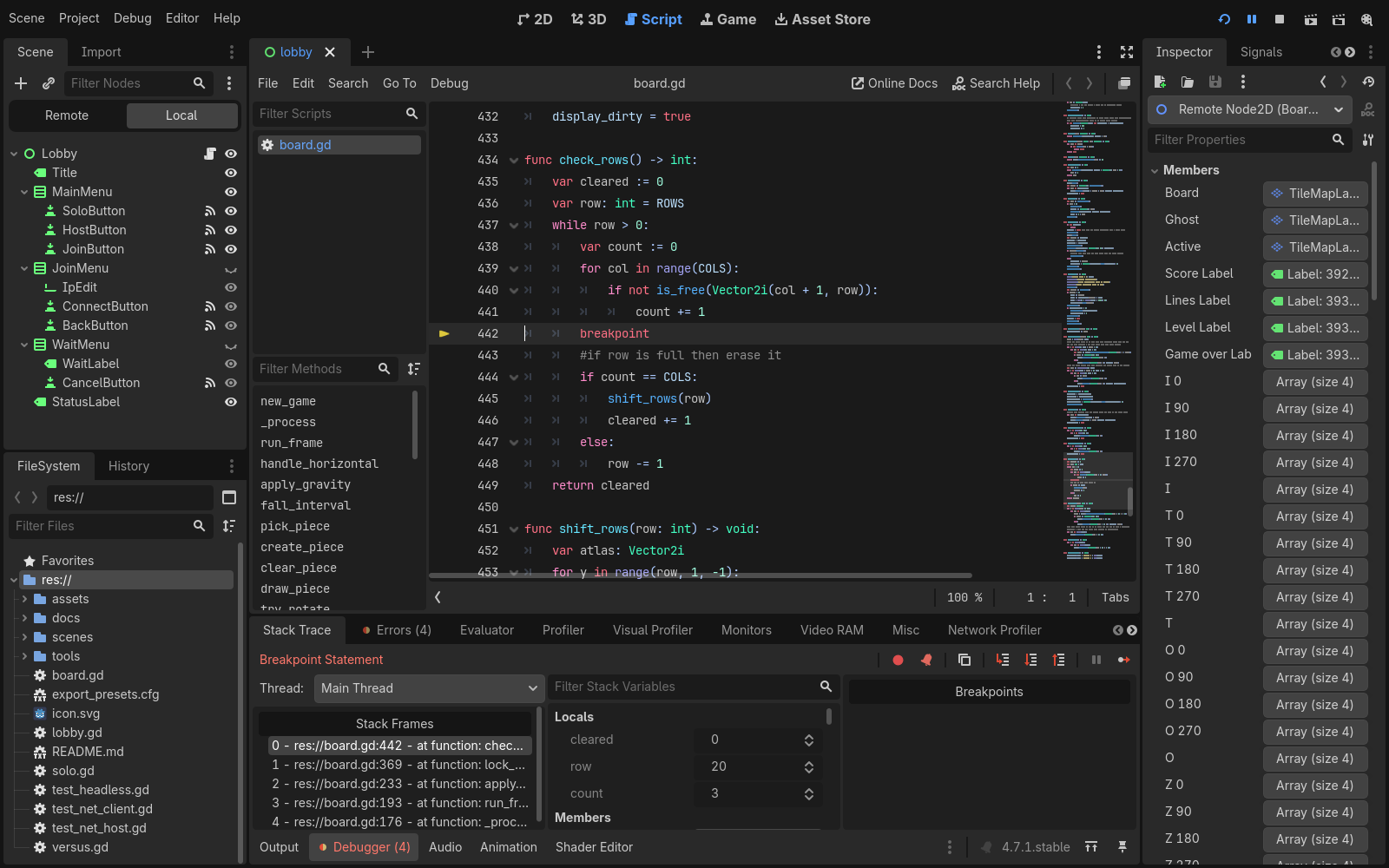Switch to the Signals tab
Screen dimensions: 1389x868
tap(1261, 52)
